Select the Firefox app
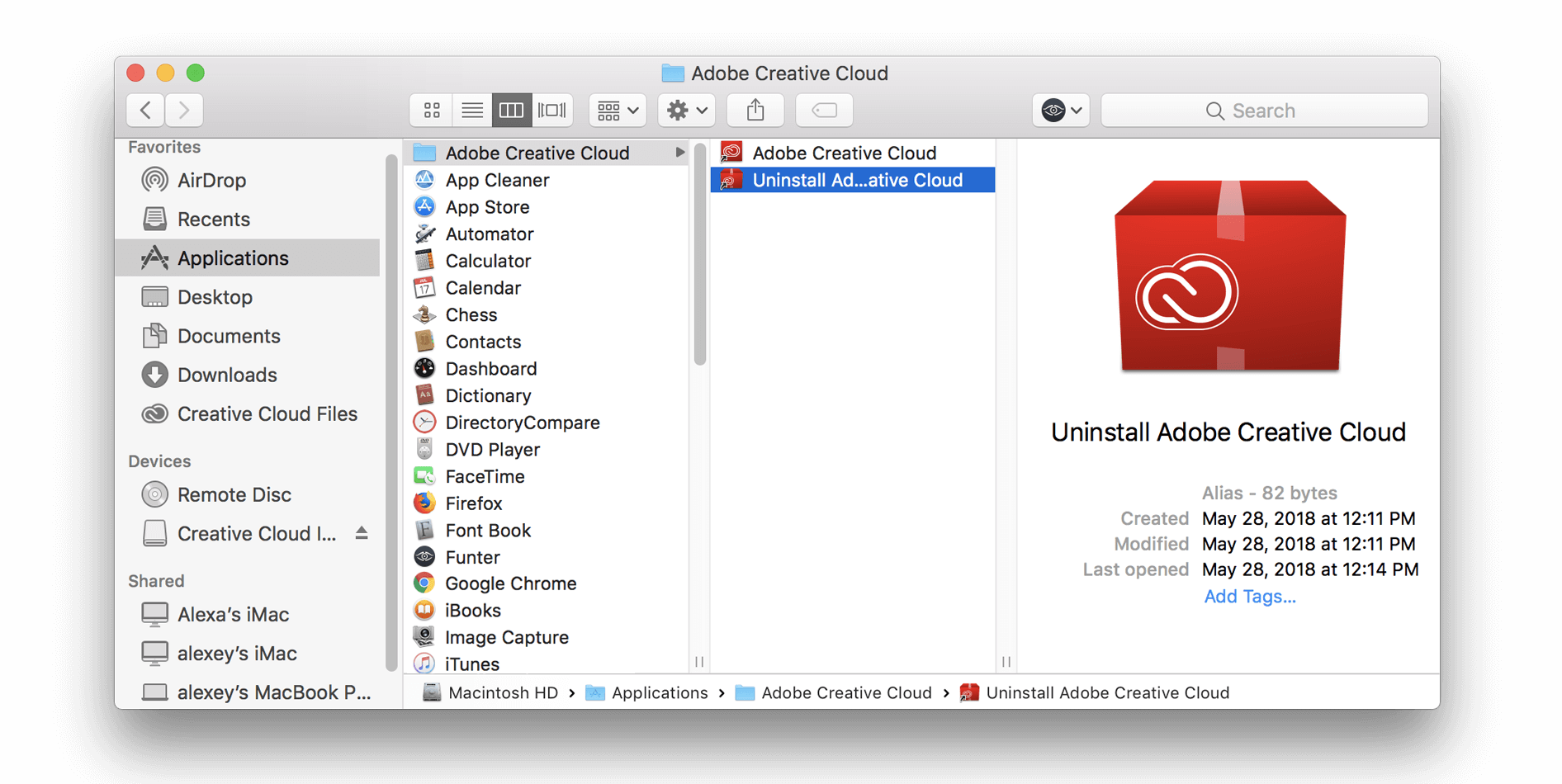 tap(473, 503)
